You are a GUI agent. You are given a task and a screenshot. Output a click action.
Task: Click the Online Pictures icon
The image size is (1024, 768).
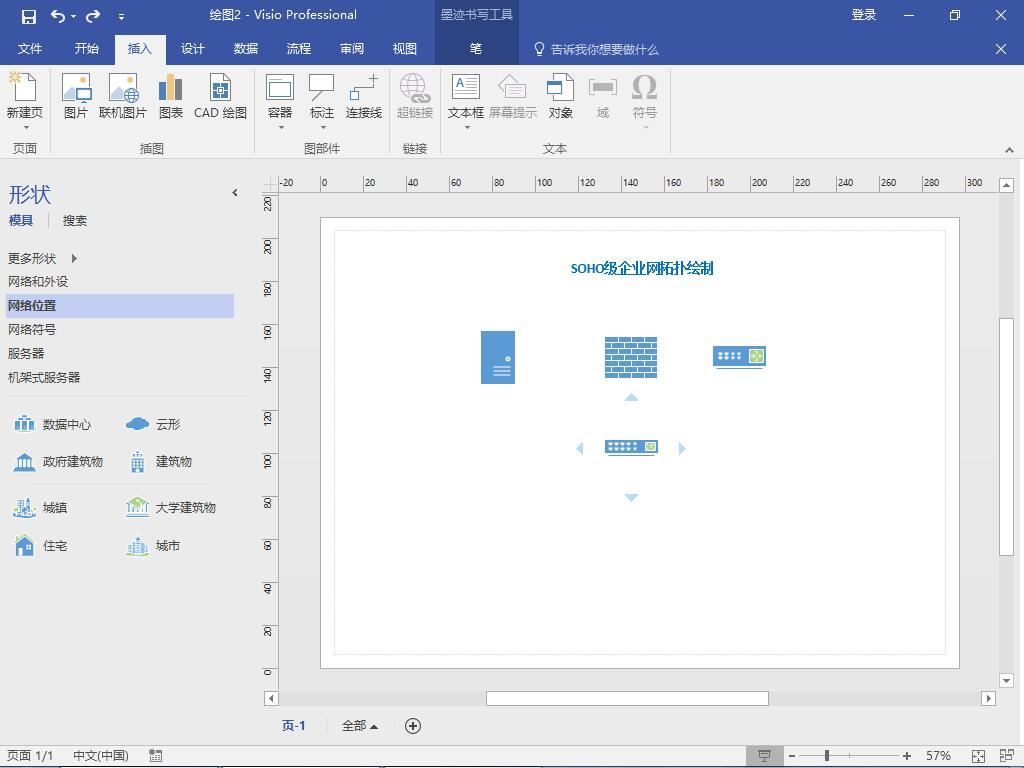click(x=122, y=96)
